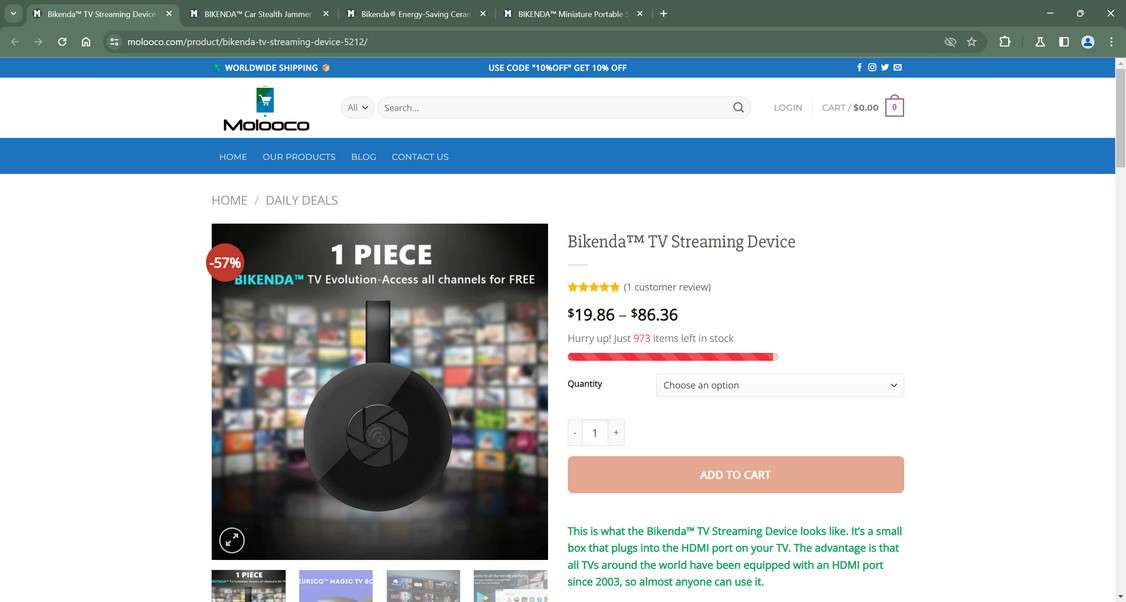This screenshot has width=1126, height=602.
Task: Bookmark this page with the star icon
Action: click(972, 42)
